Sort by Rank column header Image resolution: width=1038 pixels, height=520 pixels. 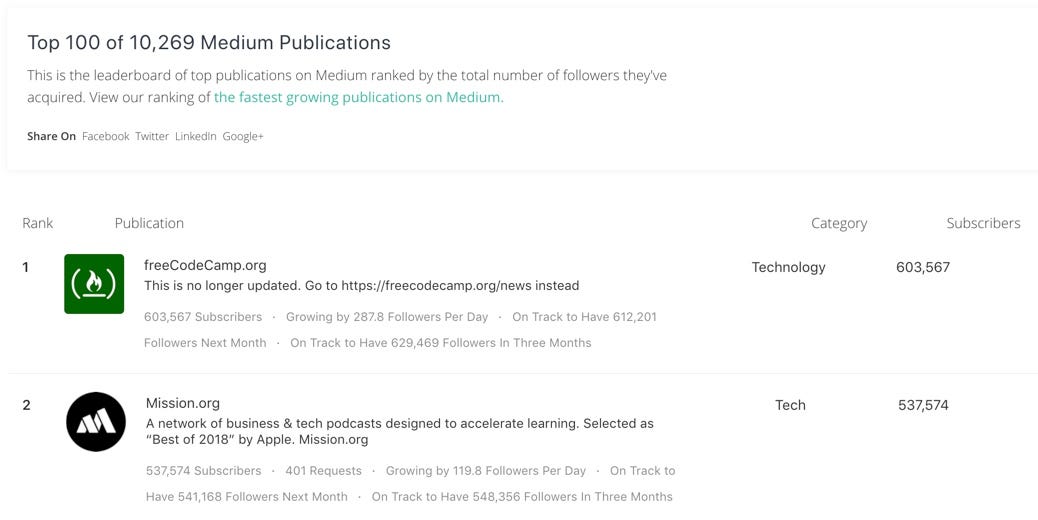click(38, 223)
